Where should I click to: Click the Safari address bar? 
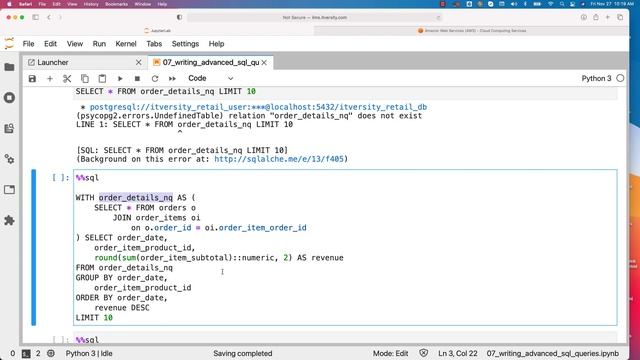(x=314, y=18)
